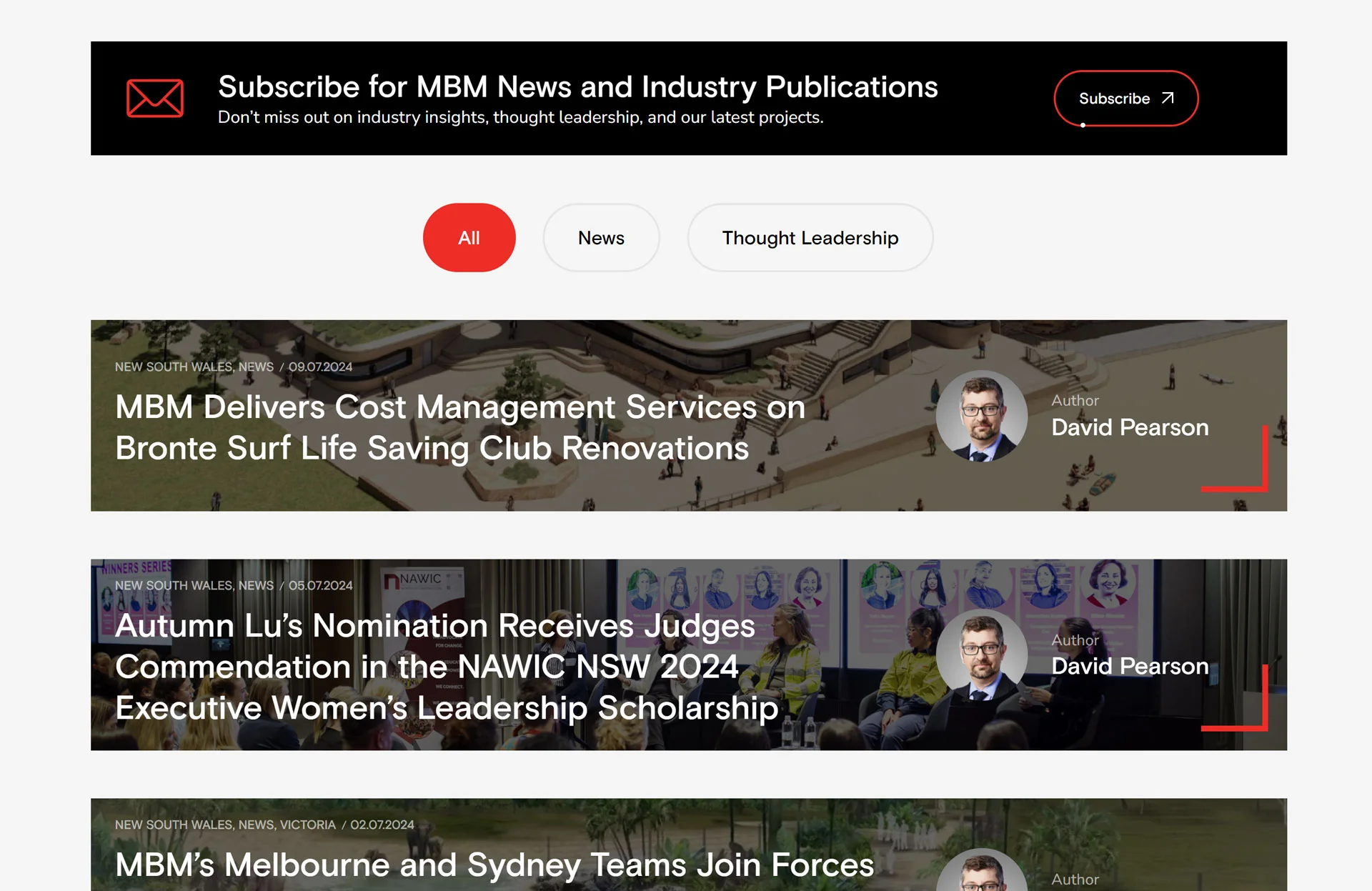Click red corner bracket on NAWIC card

tap(1235, 697)
